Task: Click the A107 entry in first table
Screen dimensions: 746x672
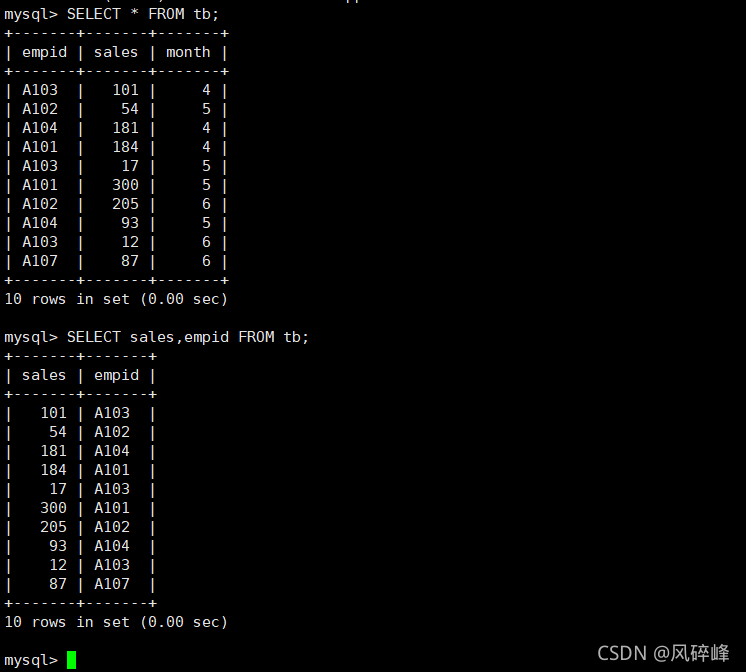Action: 40,261
